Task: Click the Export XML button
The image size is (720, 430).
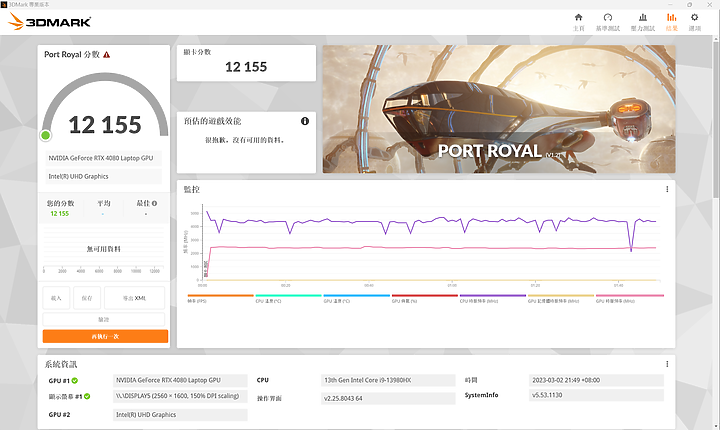Action: tap(134, 298)
